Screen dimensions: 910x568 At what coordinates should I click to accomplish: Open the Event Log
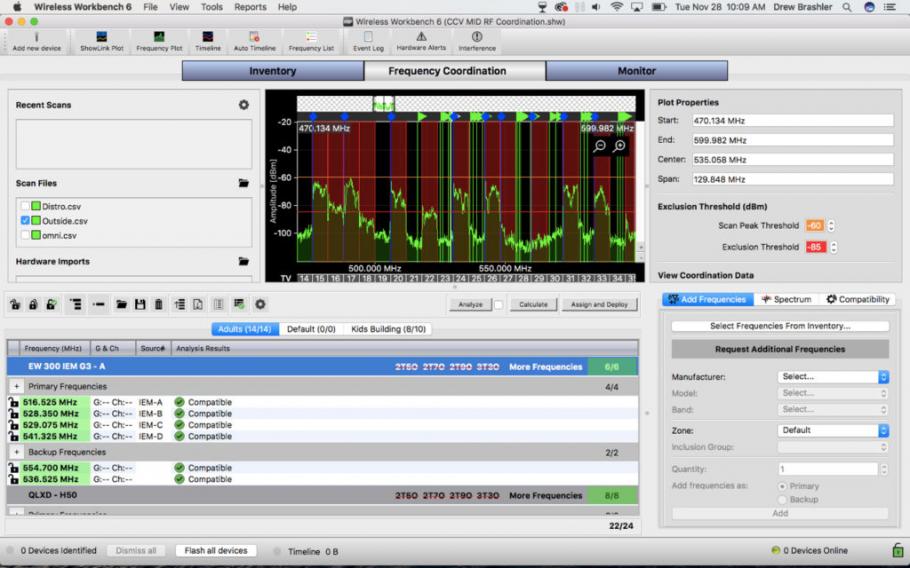click(x=368, y=42)
